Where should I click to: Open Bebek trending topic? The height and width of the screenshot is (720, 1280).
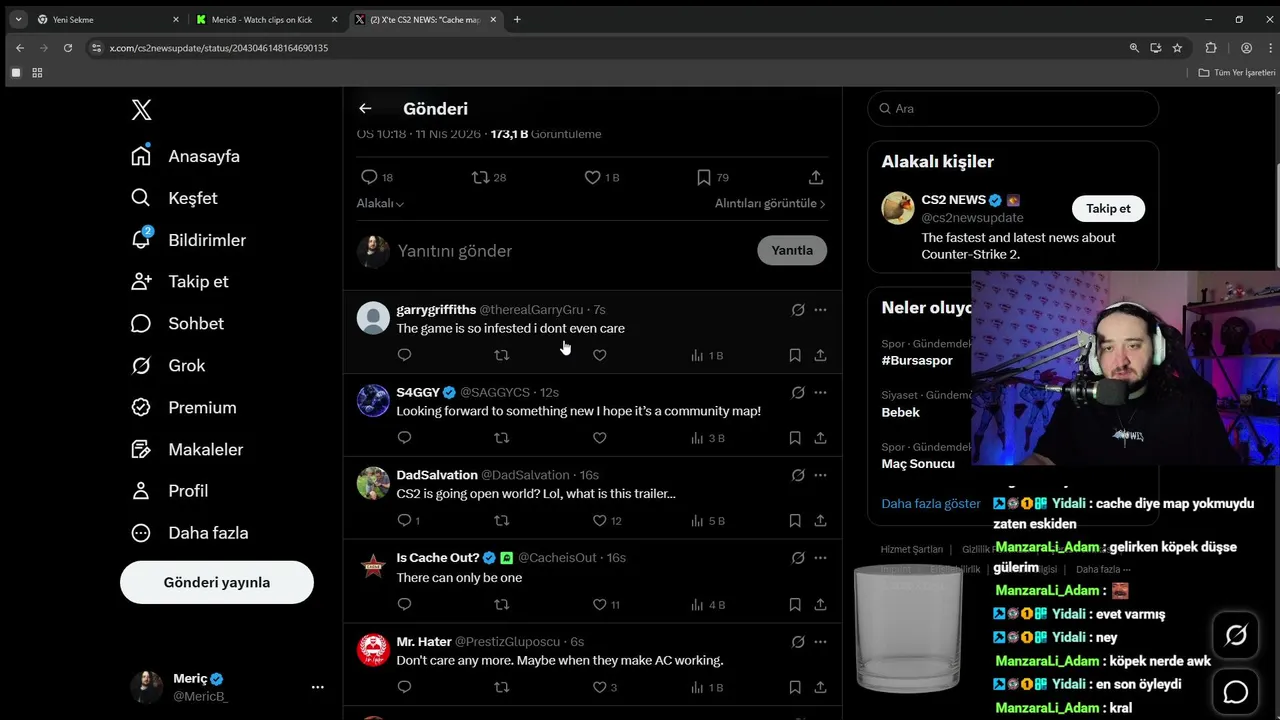click(900, 412)
